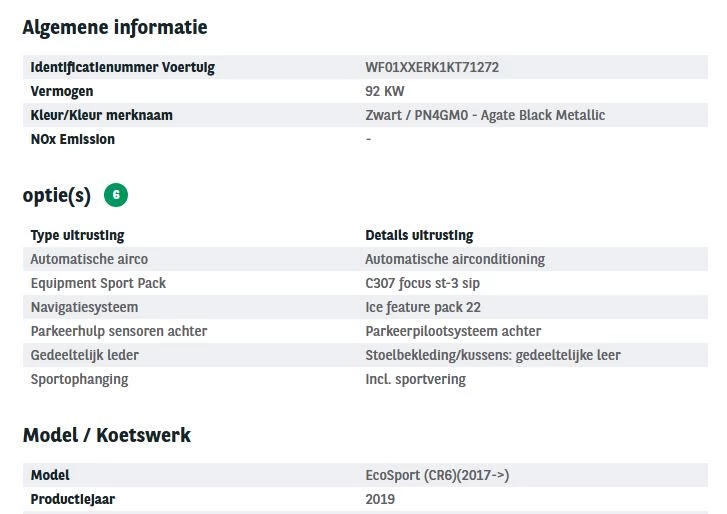Click the green options count badge

(116, 196)
